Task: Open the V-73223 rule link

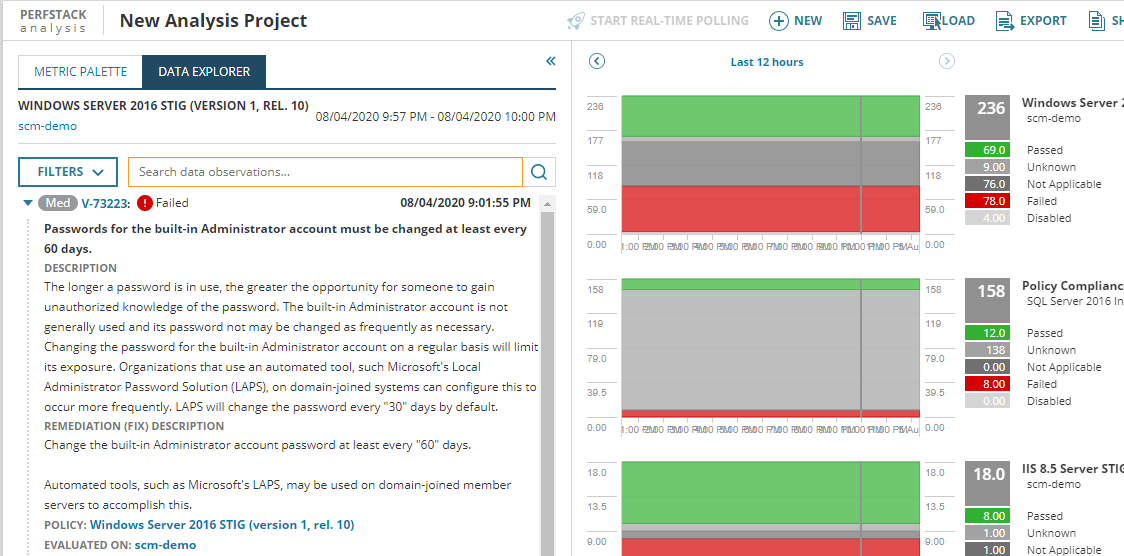Action: point(105,203)
